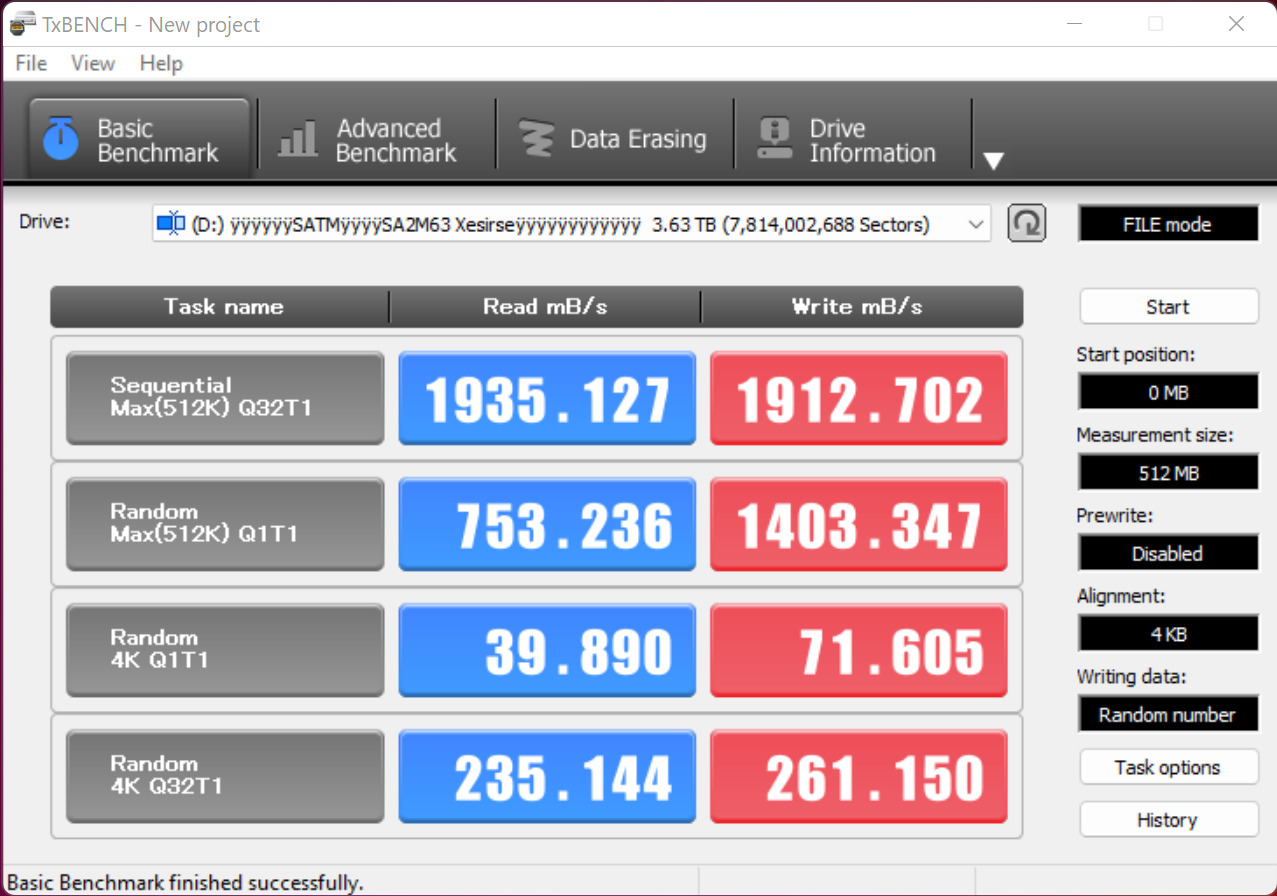
Task: Click the Sequential Max(512K) Q32T1 task button
Action: (225, 398)
